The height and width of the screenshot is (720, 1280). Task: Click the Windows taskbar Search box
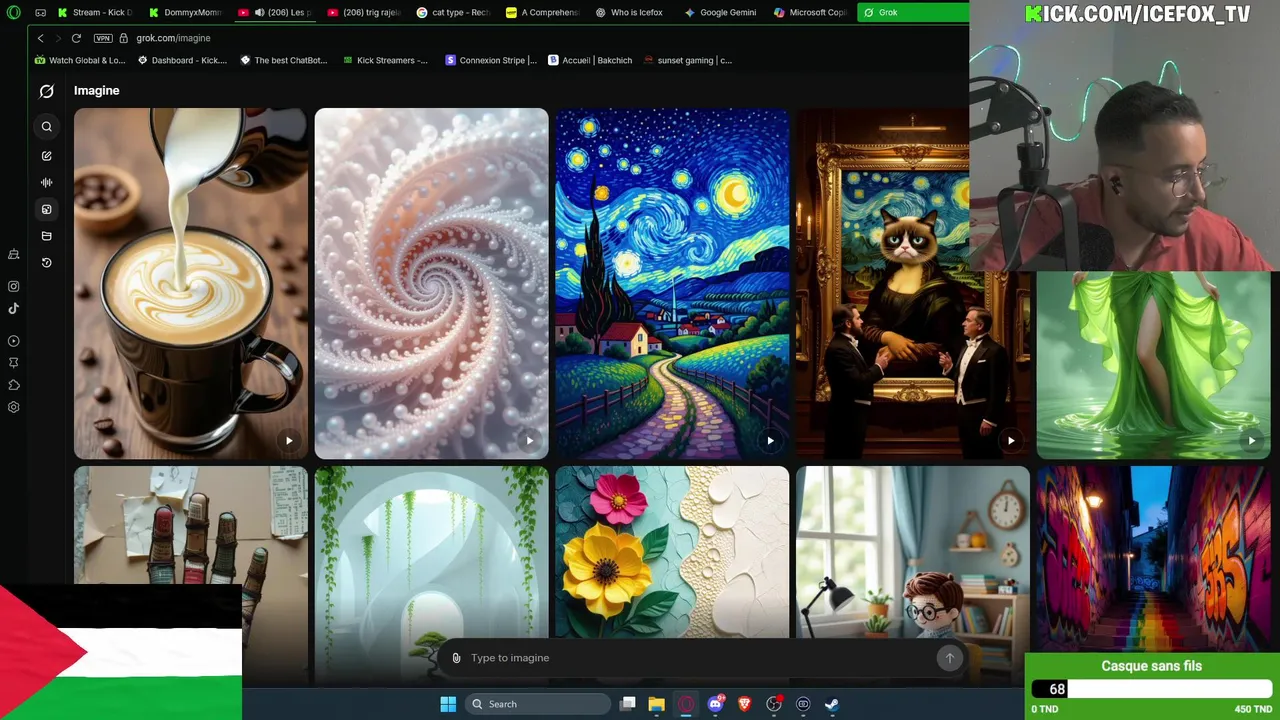(538, 704)
